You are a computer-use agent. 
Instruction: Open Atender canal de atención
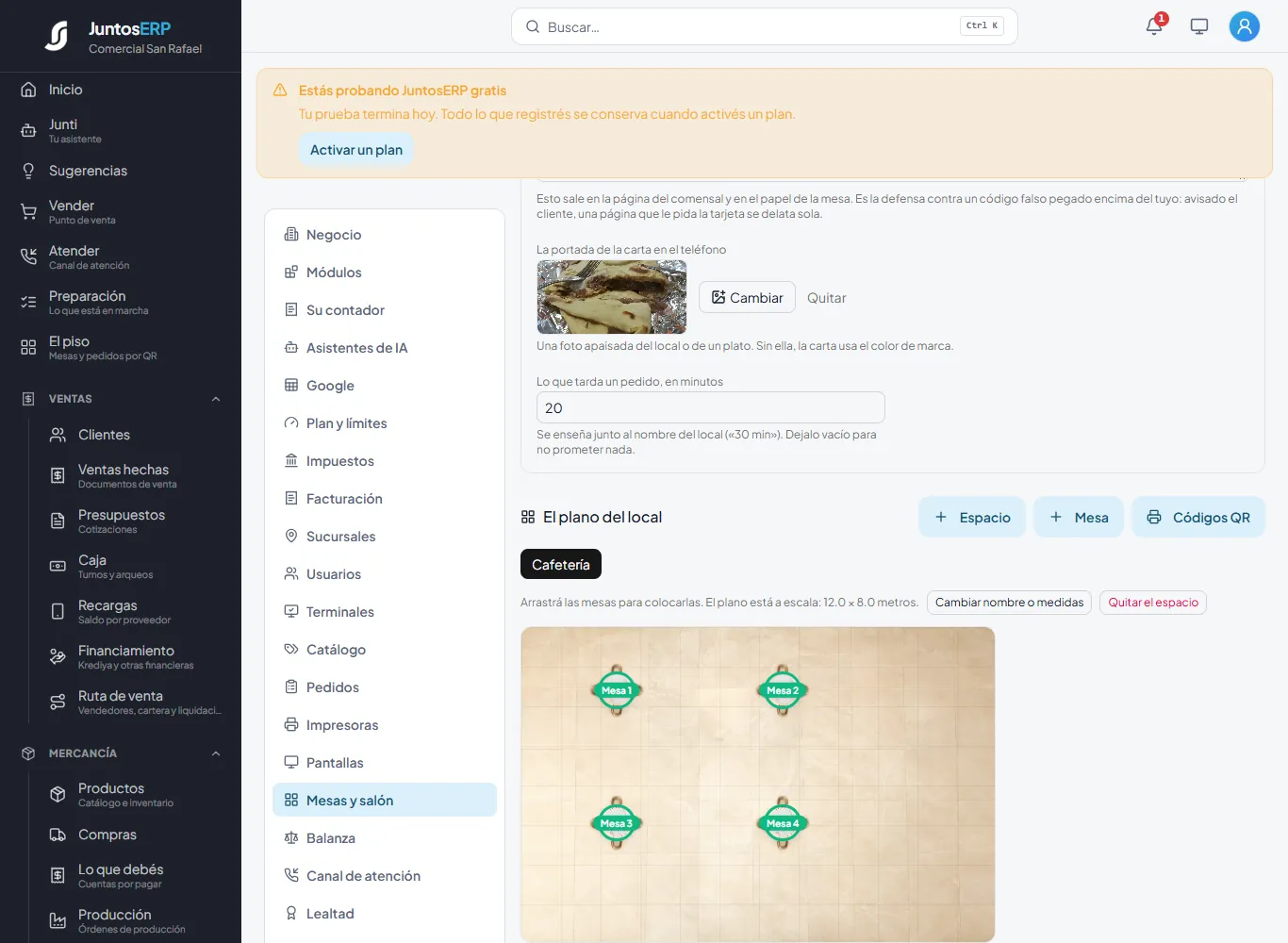coord(121,256)
